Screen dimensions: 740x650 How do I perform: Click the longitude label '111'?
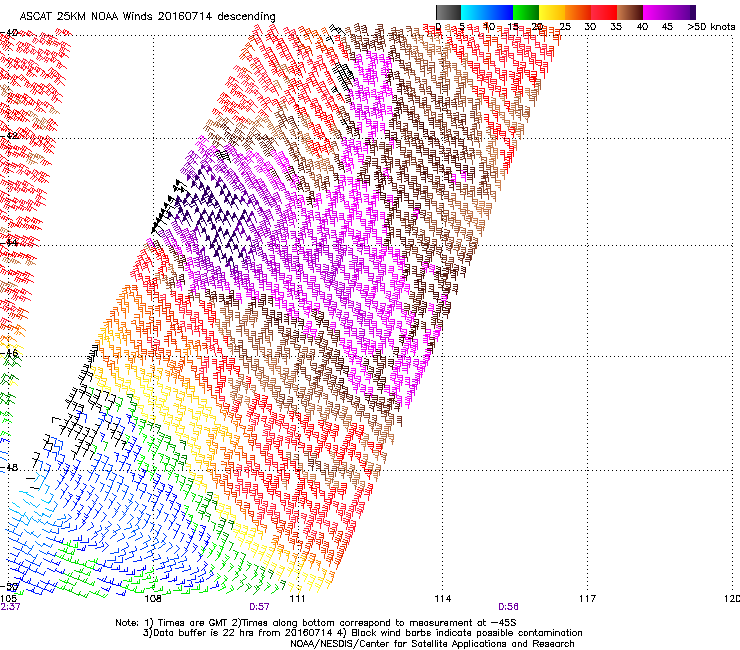coord(297,599)
